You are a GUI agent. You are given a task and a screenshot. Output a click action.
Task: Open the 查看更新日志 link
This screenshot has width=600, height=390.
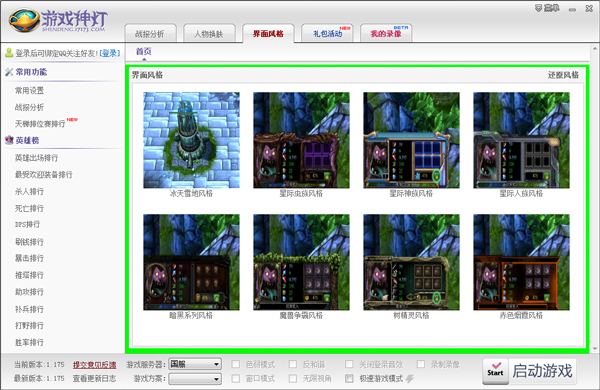click(x=95, y=379)
